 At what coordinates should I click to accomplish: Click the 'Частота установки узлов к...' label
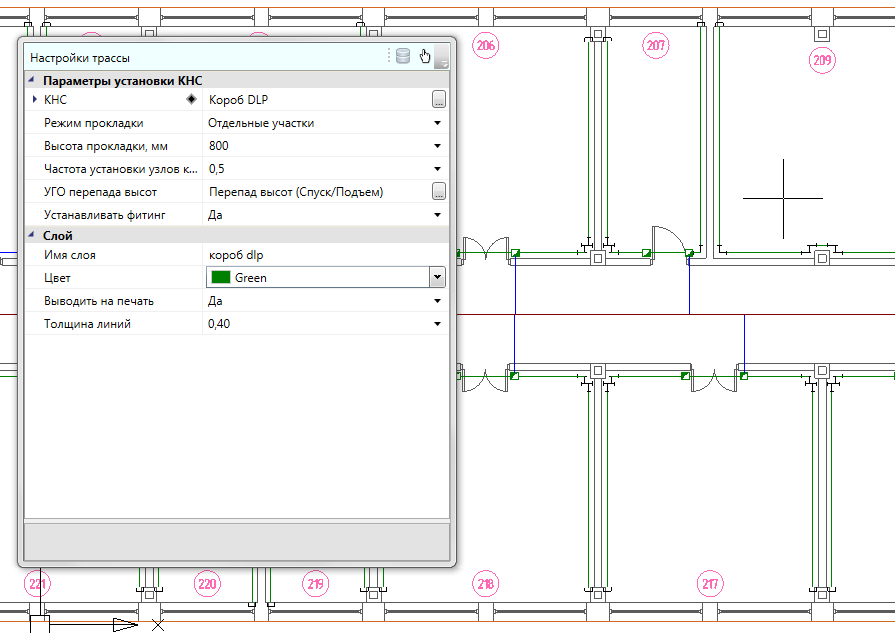(x=120, y=168)
